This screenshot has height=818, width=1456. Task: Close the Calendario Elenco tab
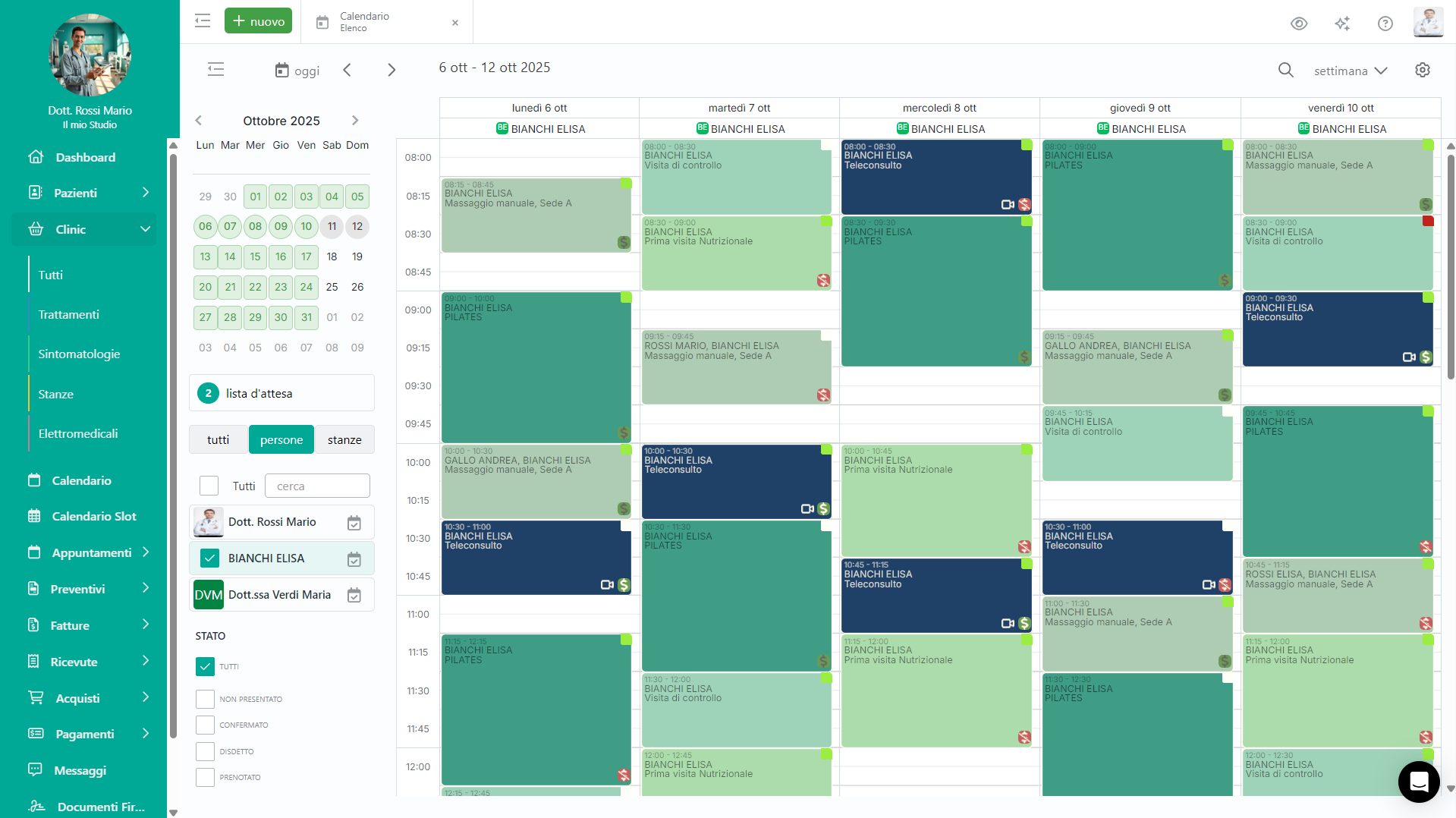pyautogui.click(x=455, y=23)
